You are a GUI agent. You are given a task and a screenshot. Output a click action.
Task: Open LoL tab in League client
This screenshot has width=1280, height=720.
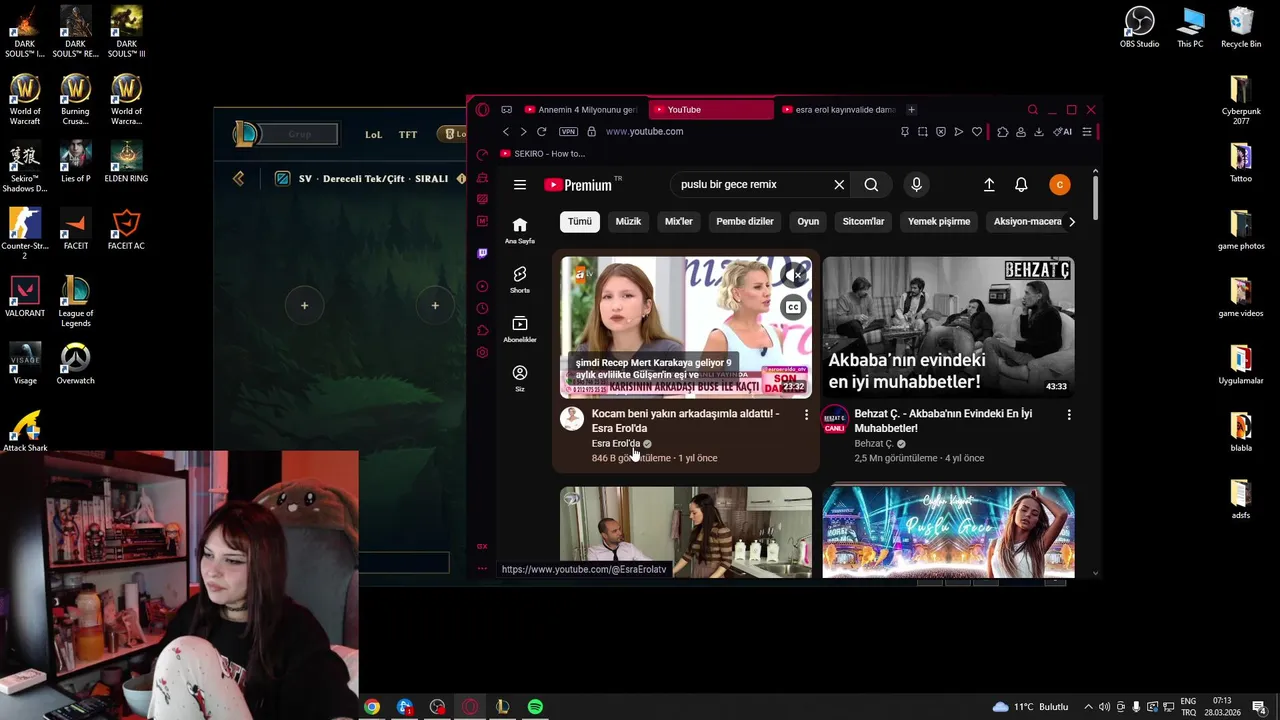coord(373,134)
